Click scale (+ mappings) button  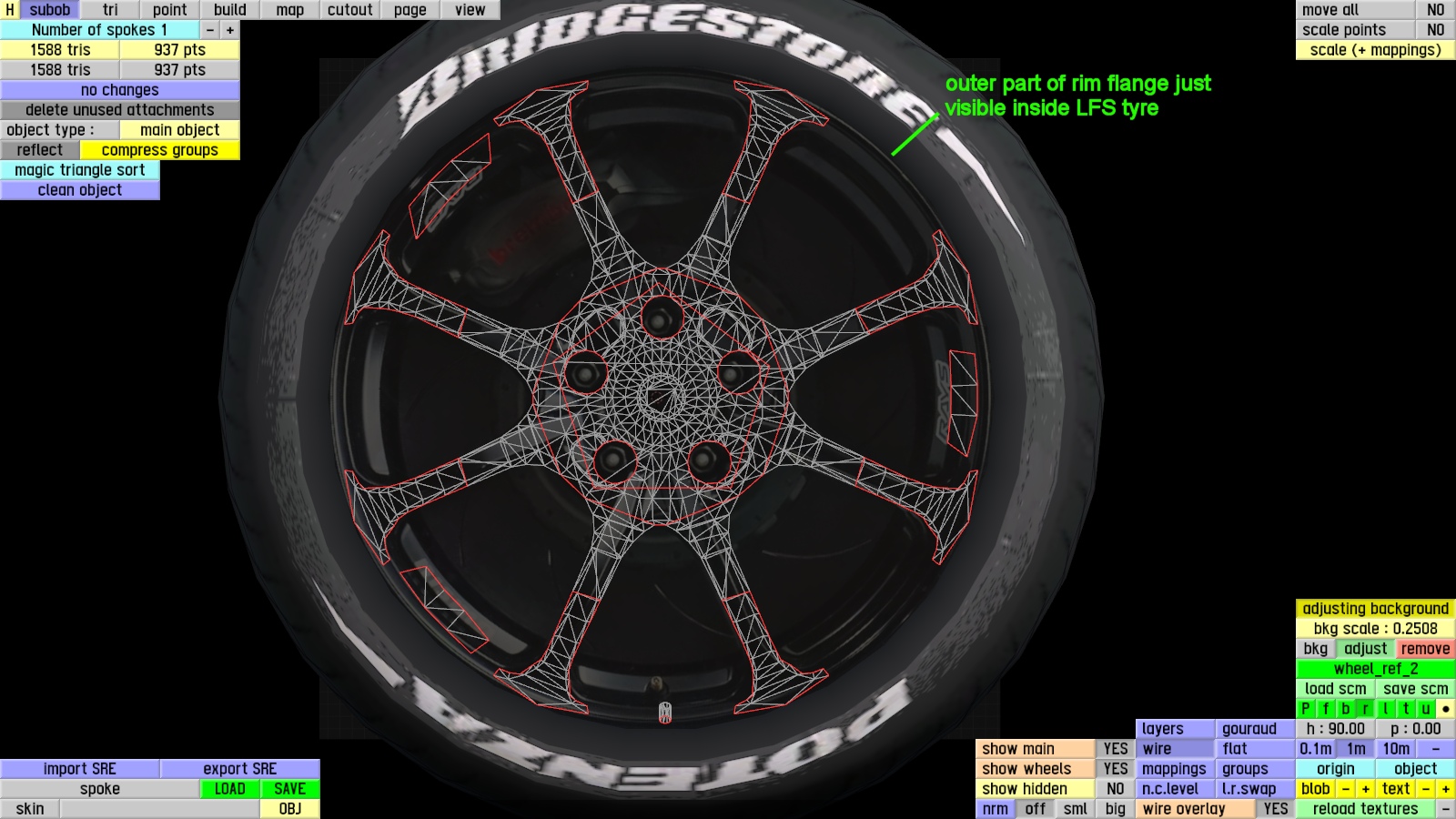[1376, 50]
